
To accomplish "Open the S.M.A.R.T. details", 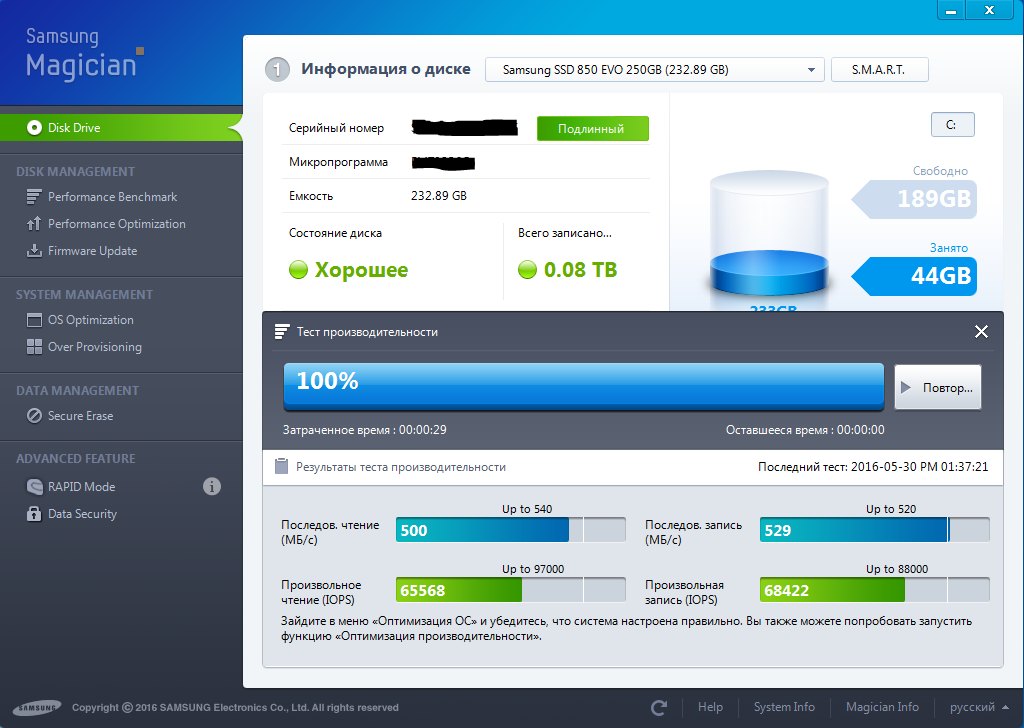I will point(879,70).
